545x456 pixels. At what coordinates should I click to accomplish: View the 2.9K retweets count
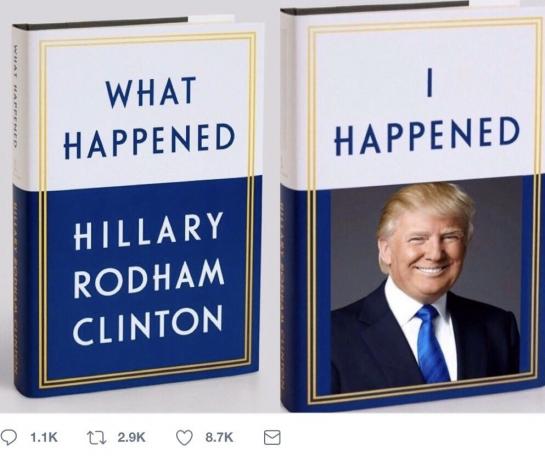click(131, 437)
